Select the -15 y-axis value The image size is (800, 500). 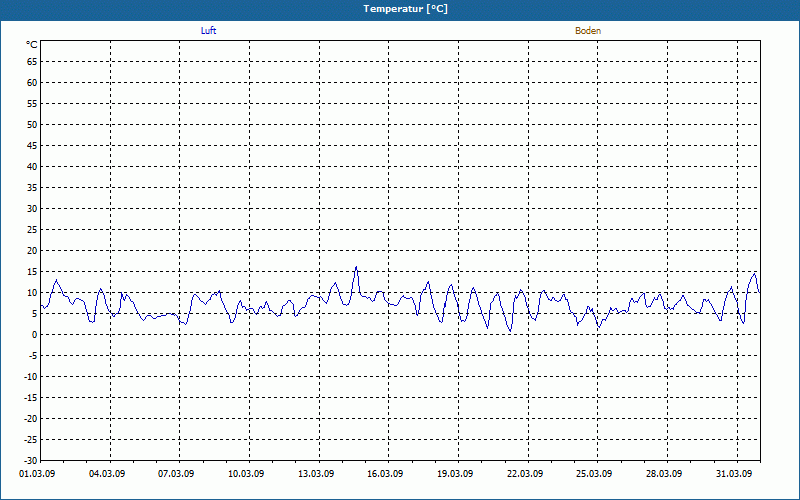[31, 398]
